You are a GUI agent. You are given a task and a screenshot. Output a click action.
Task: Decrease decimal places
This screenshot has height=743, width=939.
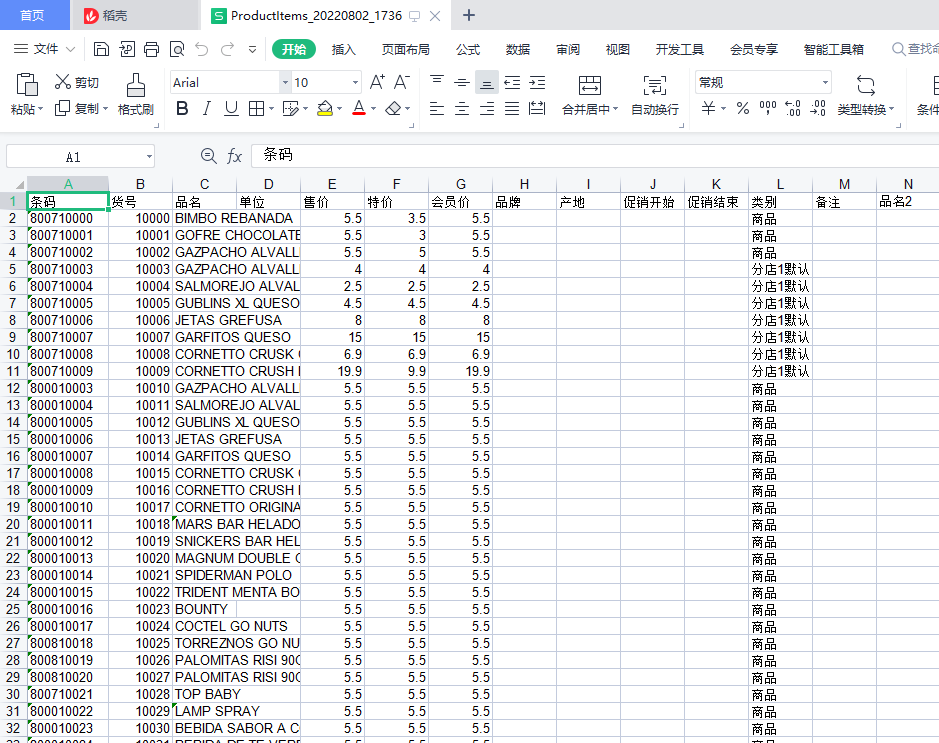tap(817, 108)
